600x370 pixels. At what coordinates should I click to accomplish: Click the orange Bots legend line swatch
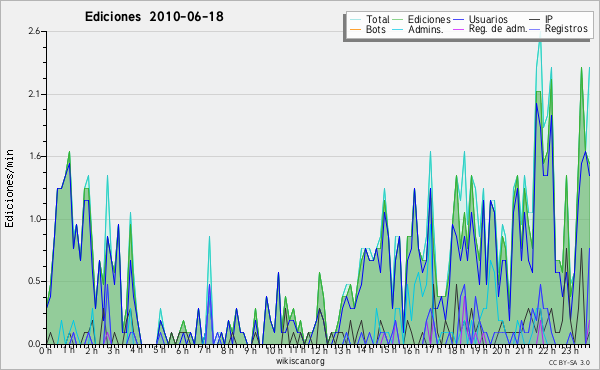point(355,29)
